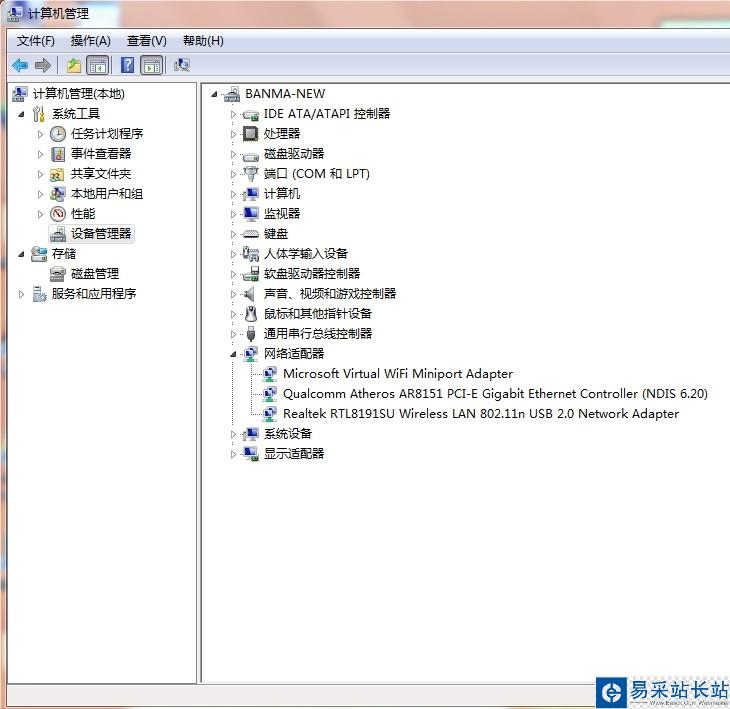Click the Back arrow toolbar icon
Image resolution: width=730 pixels, height=709 pixels.
(x=20, y=66)
